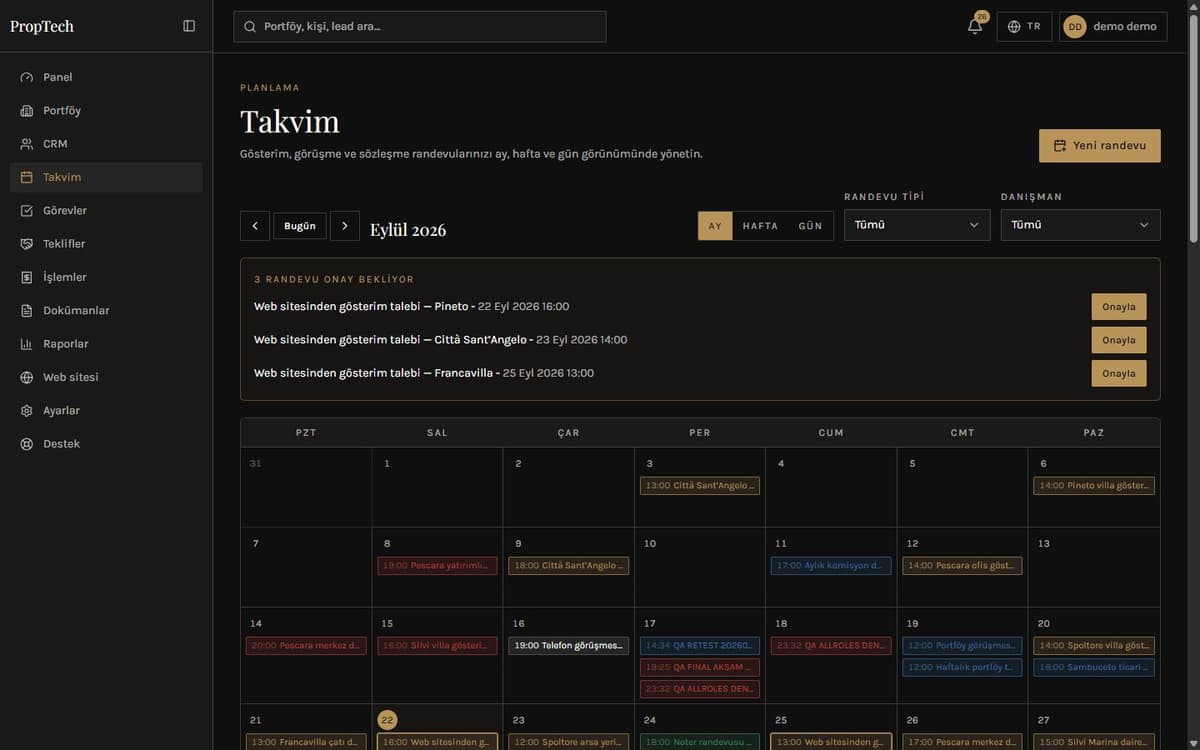This screenshot has width=1200, height=750.
Task: Focus the Portföy, kişi, lead search field
Action: pyautogui.click(x=420, y=26)
